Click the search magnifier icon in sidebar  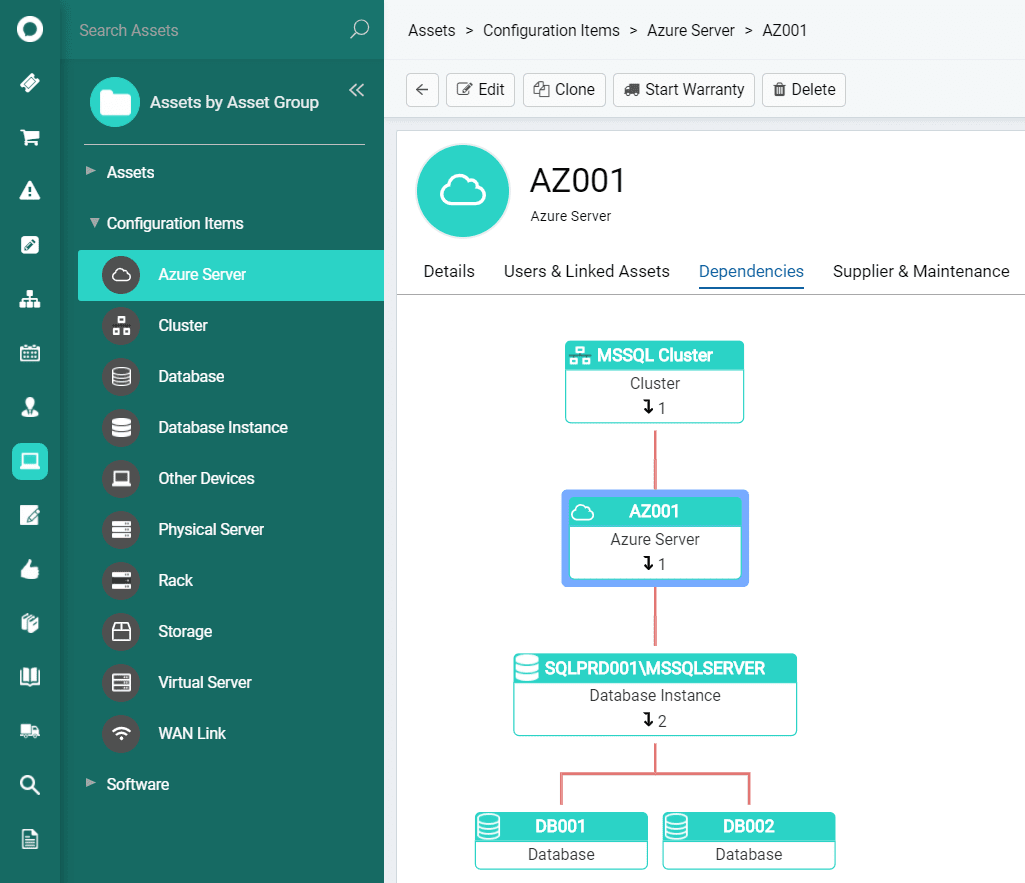[x=29, y=785]
